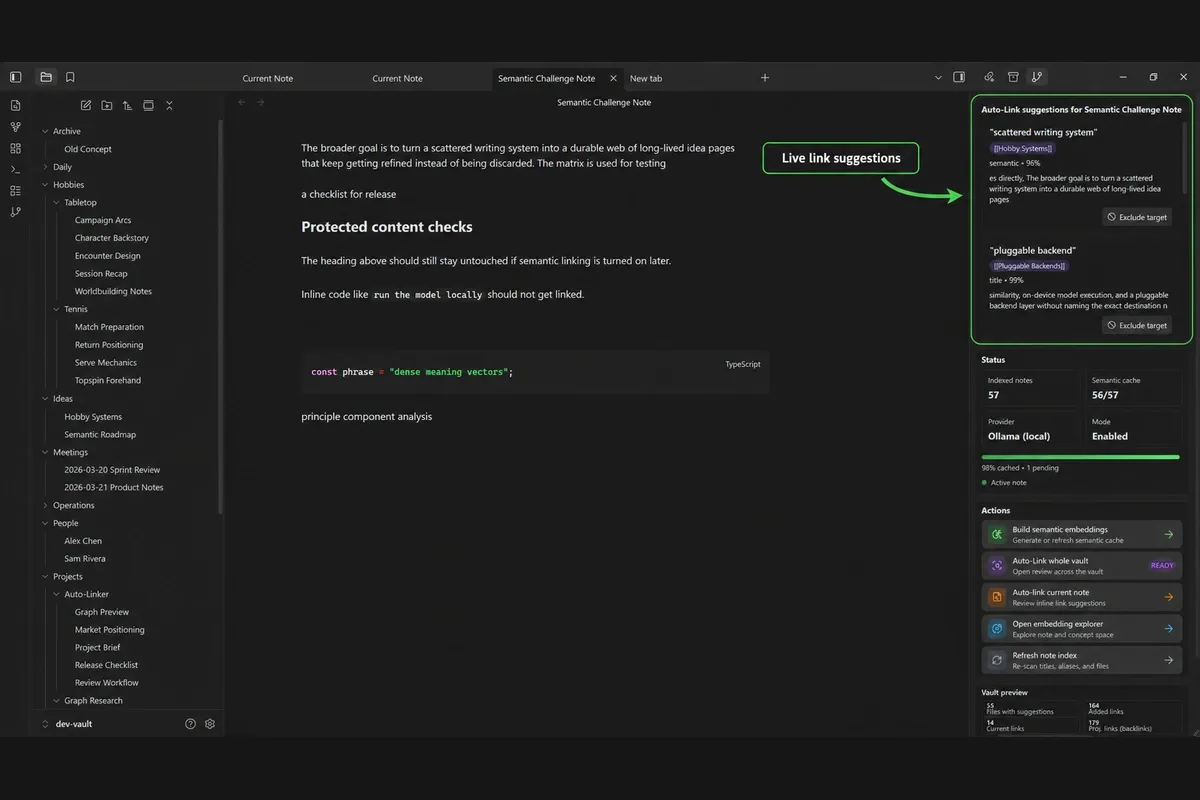Run Auto-Link whole vault action
The height and width of the screenshot is (800, 1200).
click(x=1082, y=566)
